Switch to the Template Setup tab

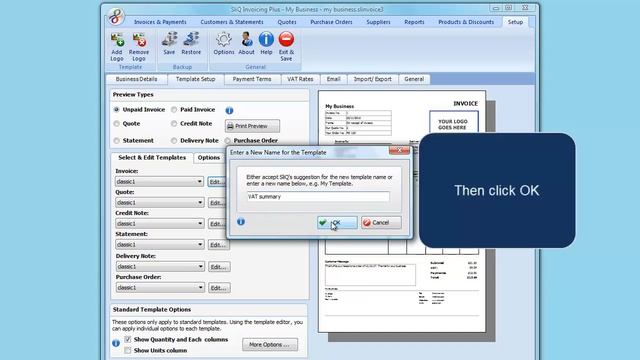pyautogui.click(x=196, y=79)
